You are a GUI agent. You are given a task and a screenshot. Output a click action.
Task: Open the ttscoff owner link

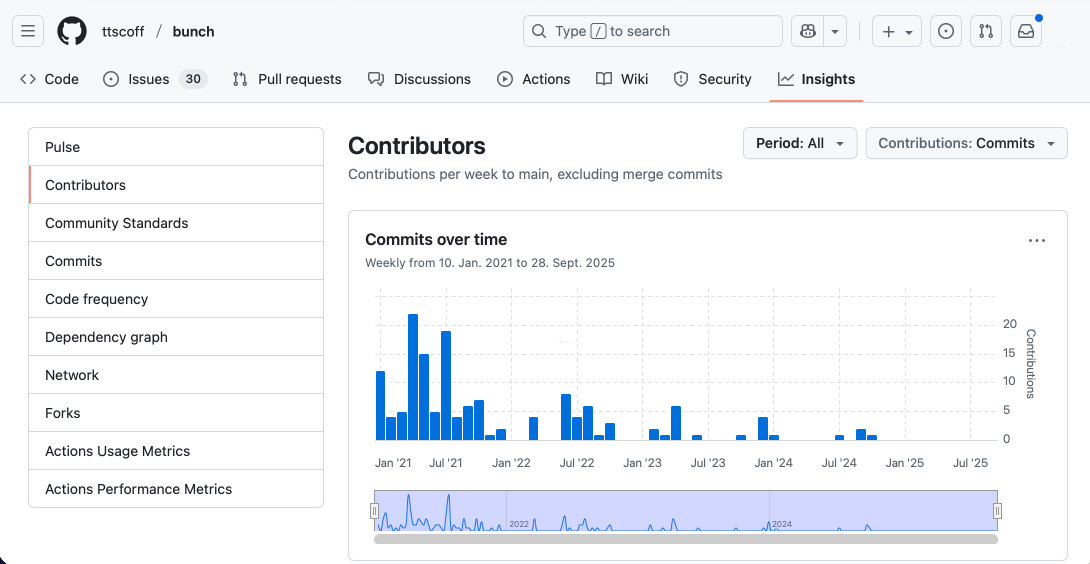point(123,31)
